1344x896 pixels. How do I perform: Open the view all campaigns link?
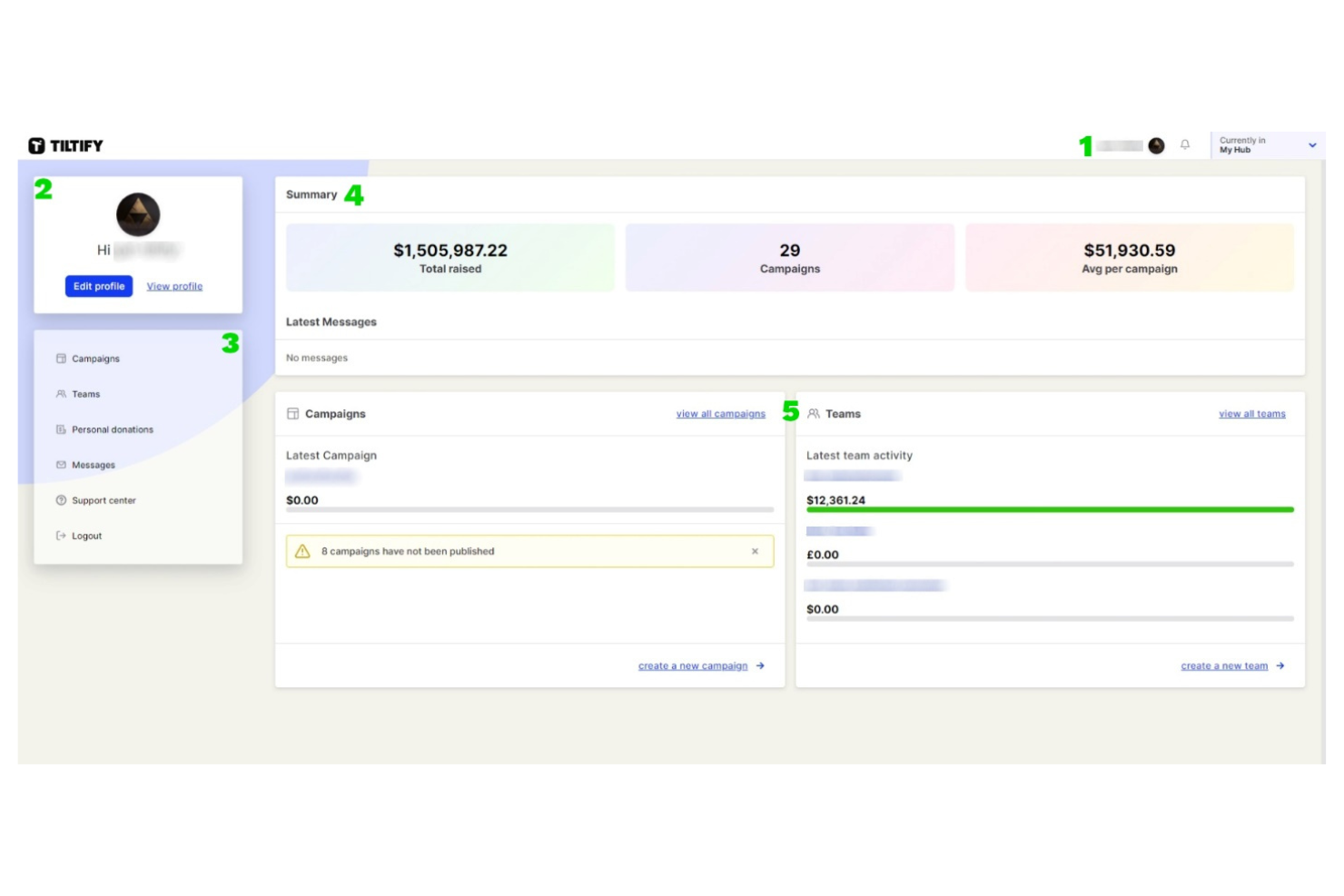[x=720, y=413]
